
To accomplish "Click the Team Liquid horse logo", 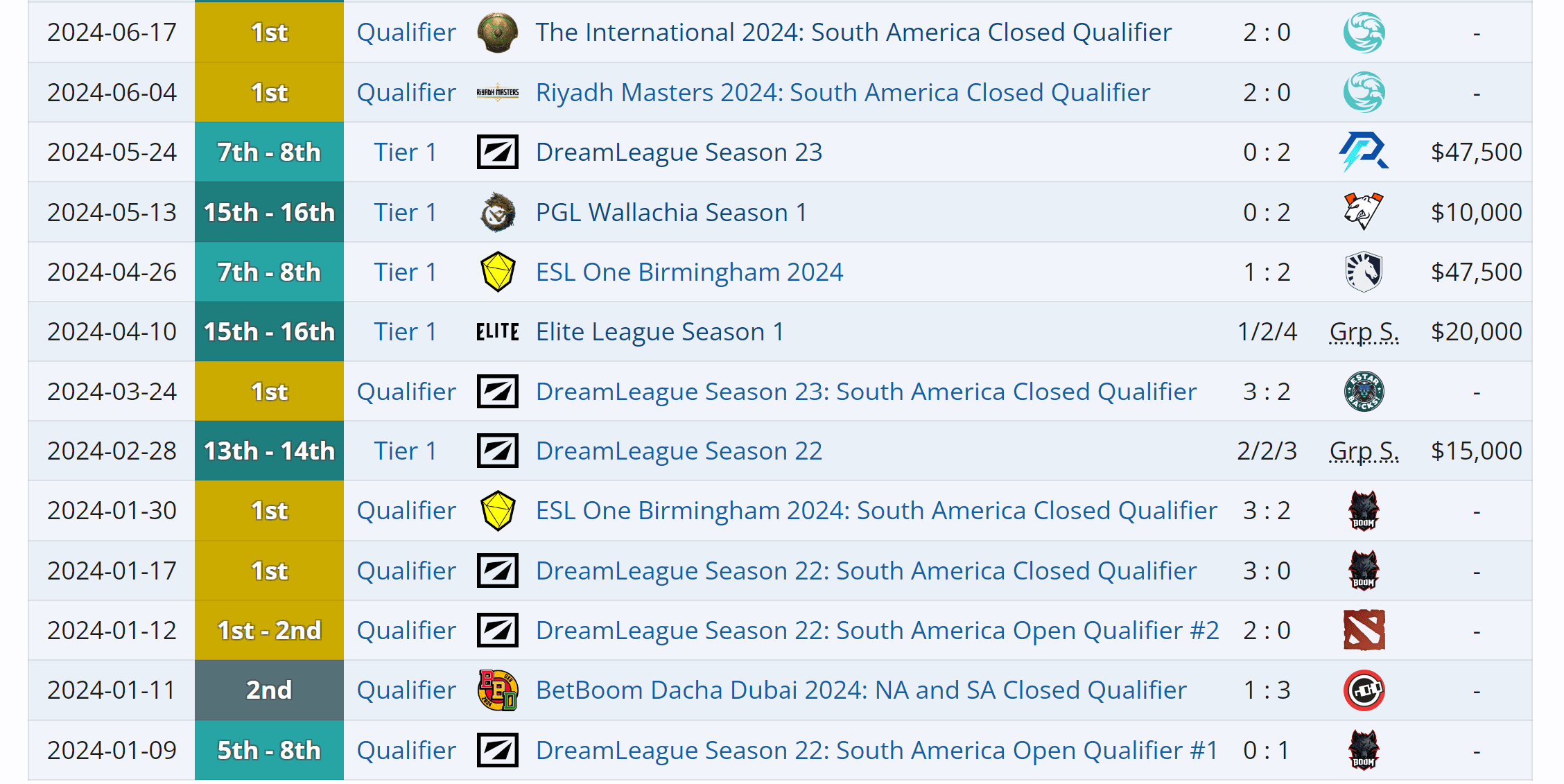I will coord(1363,271).
